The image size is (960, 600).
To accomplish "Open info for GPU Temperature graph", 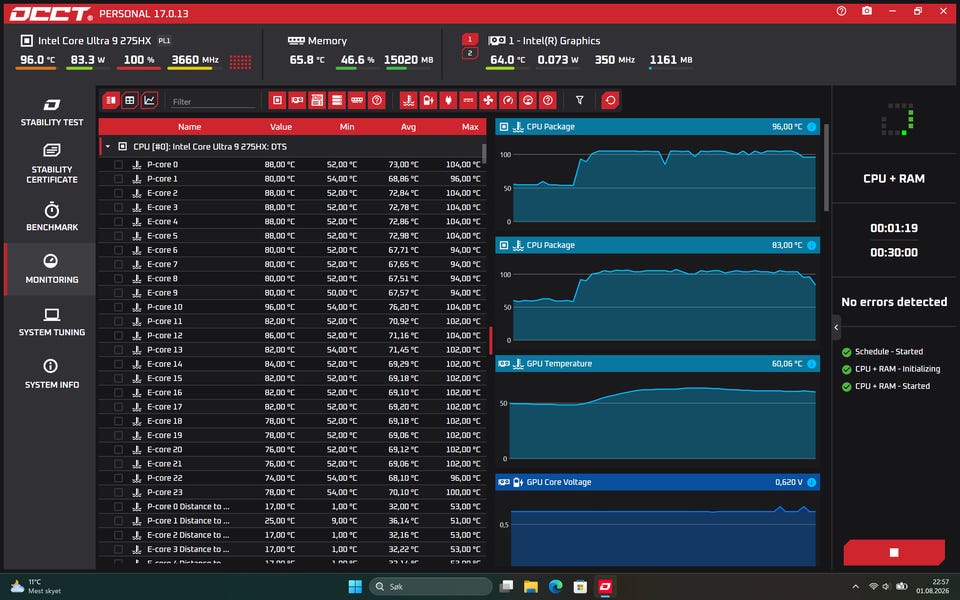I will (x=811, y=364).
